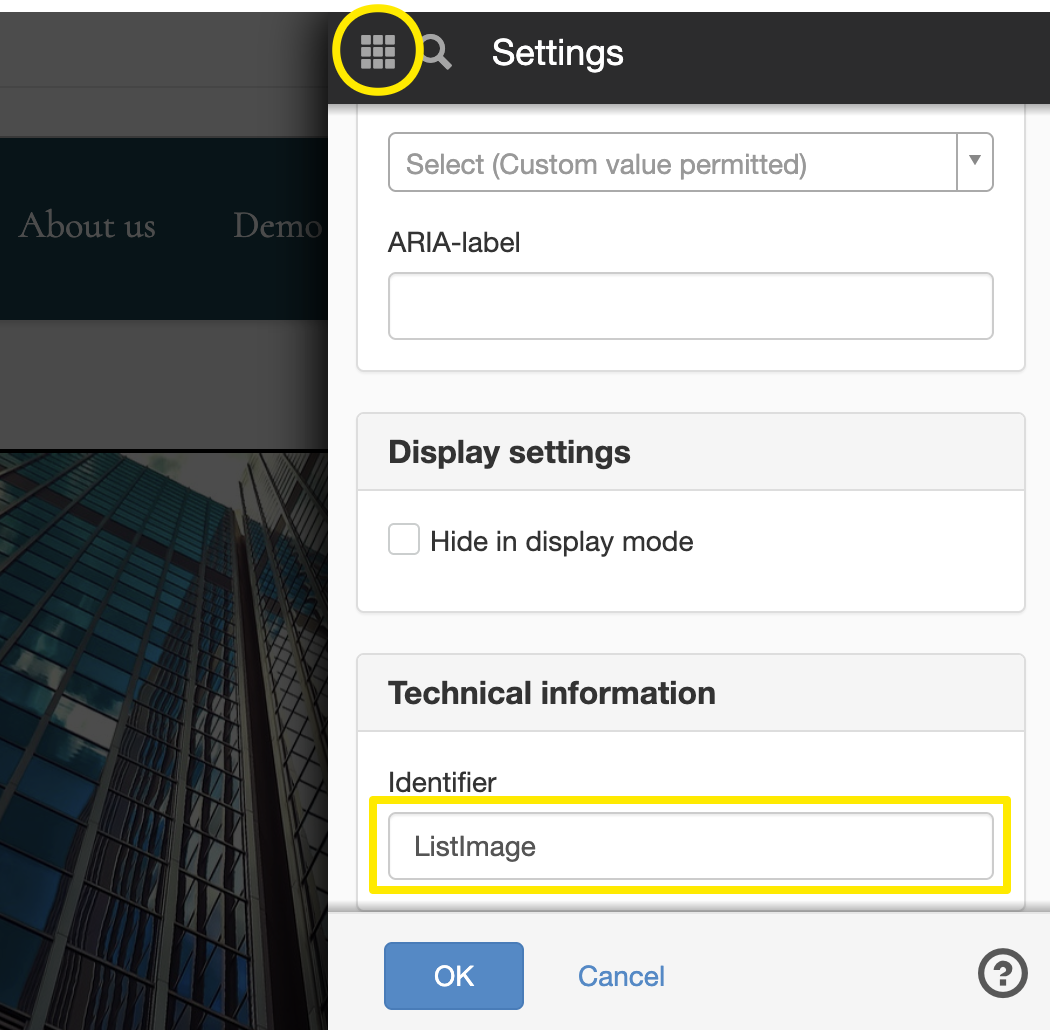This screenshot has height=1030, width=1050.
Task: Click the skyscraper background image
Action: pyautogui.click(x=163, y=740)
